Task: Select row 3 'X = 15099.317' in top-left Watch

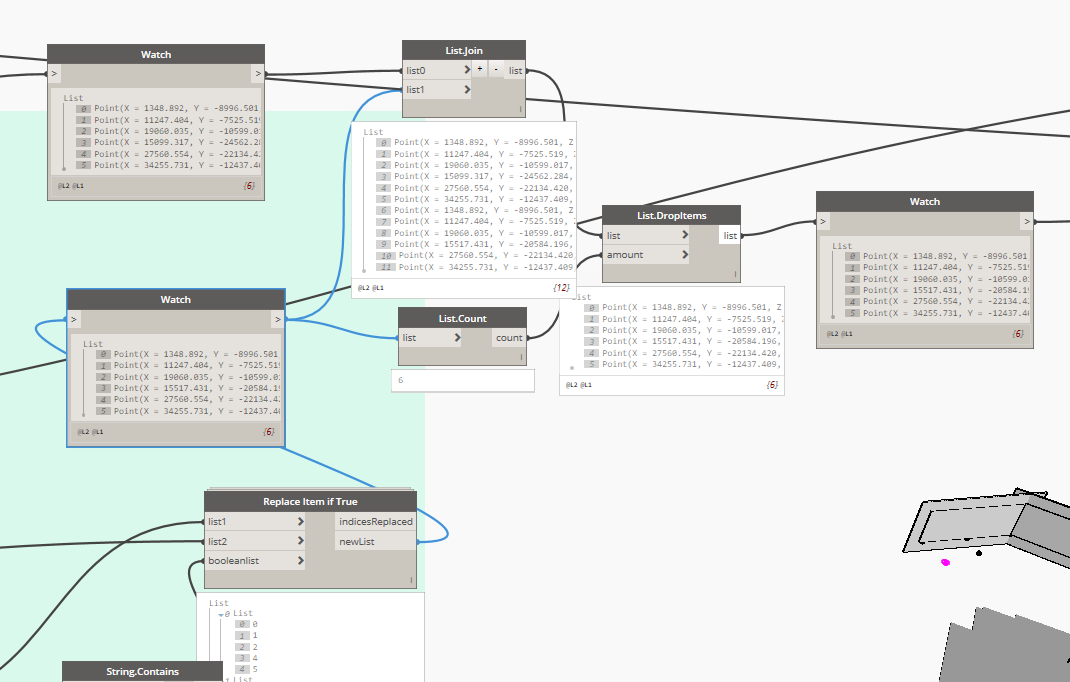Action: (169, 142)
